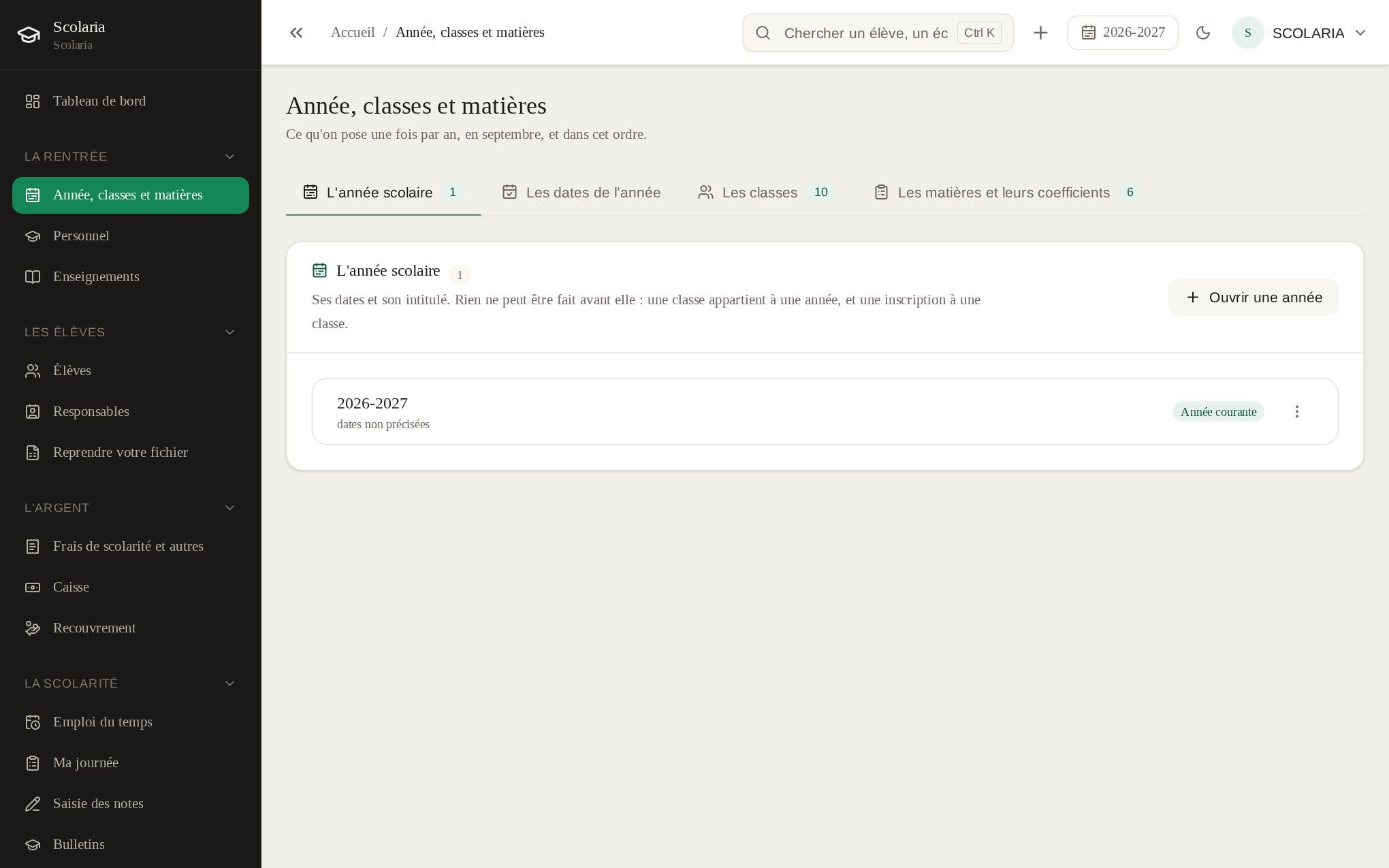Open the 2026-2027 year selector

pyautogui.click(x=1123, y=33)
